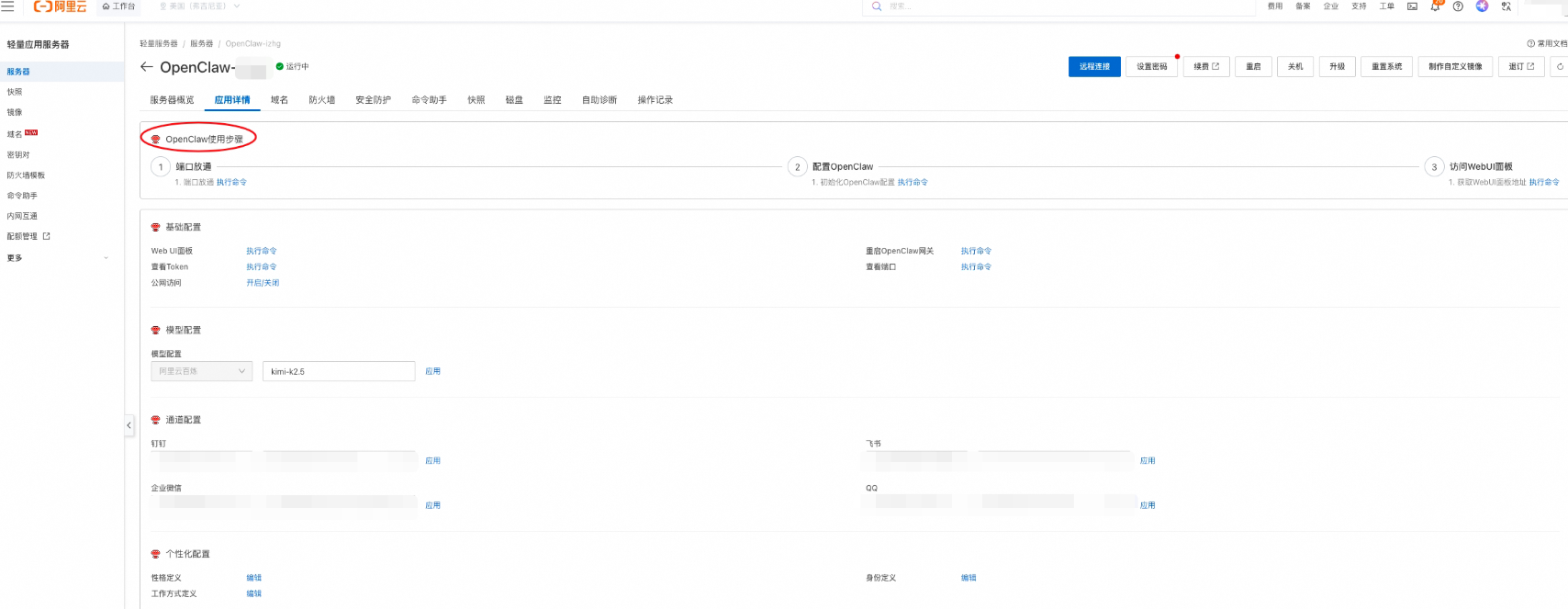Switch to the 安全防护 tab
The image size is (1568, 609).
click(x=374, y=100)
